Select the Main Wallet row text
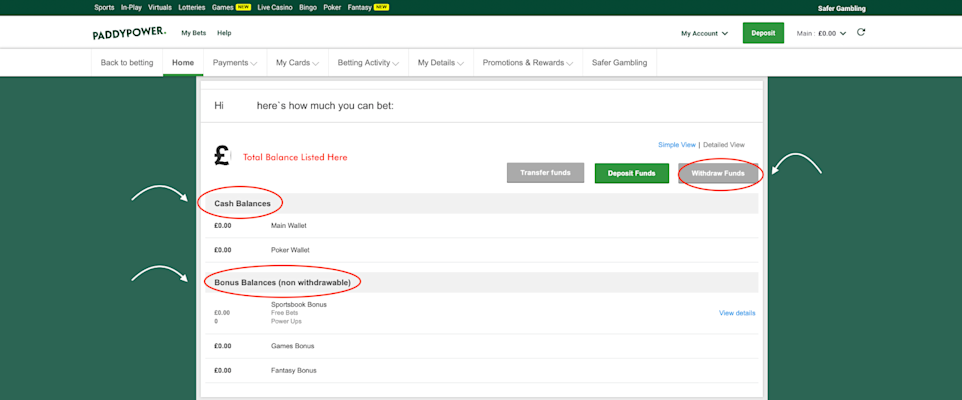Image resolution: width=962 pixels, height=400 pixels. click(288, 226)
